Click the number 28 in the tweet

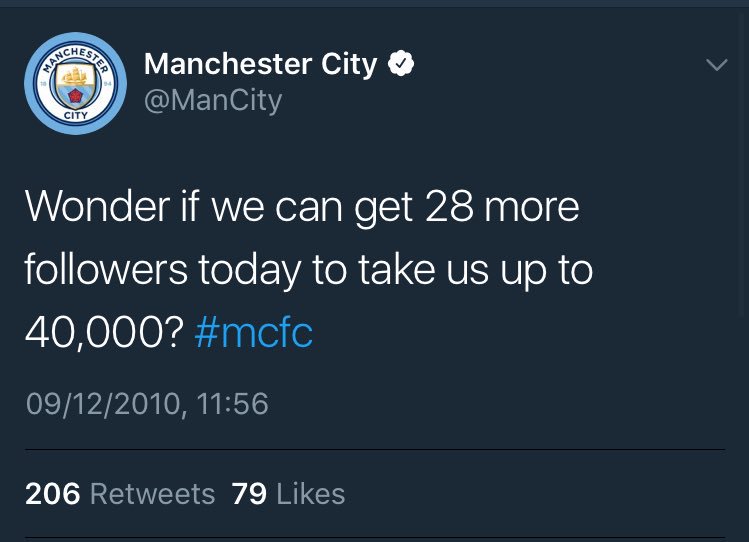pyautogui.click(x=449, y=207)
